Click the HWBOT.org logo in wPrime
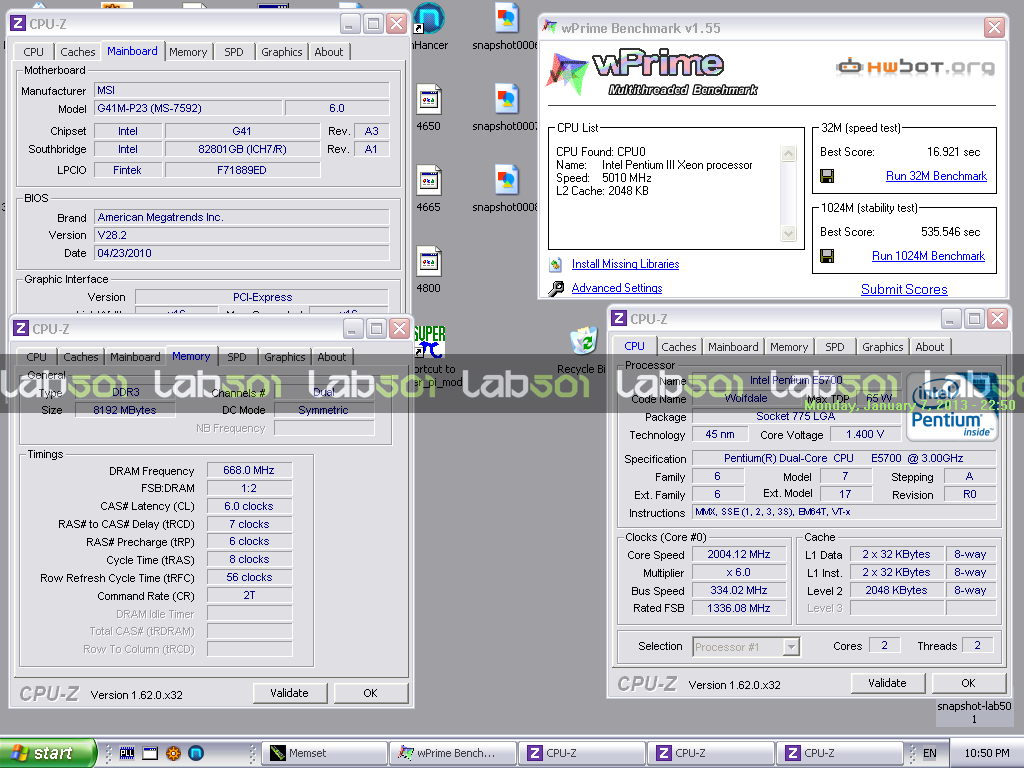The width and height of the screenshot is (1024, 768). click(x=916, y=67)
